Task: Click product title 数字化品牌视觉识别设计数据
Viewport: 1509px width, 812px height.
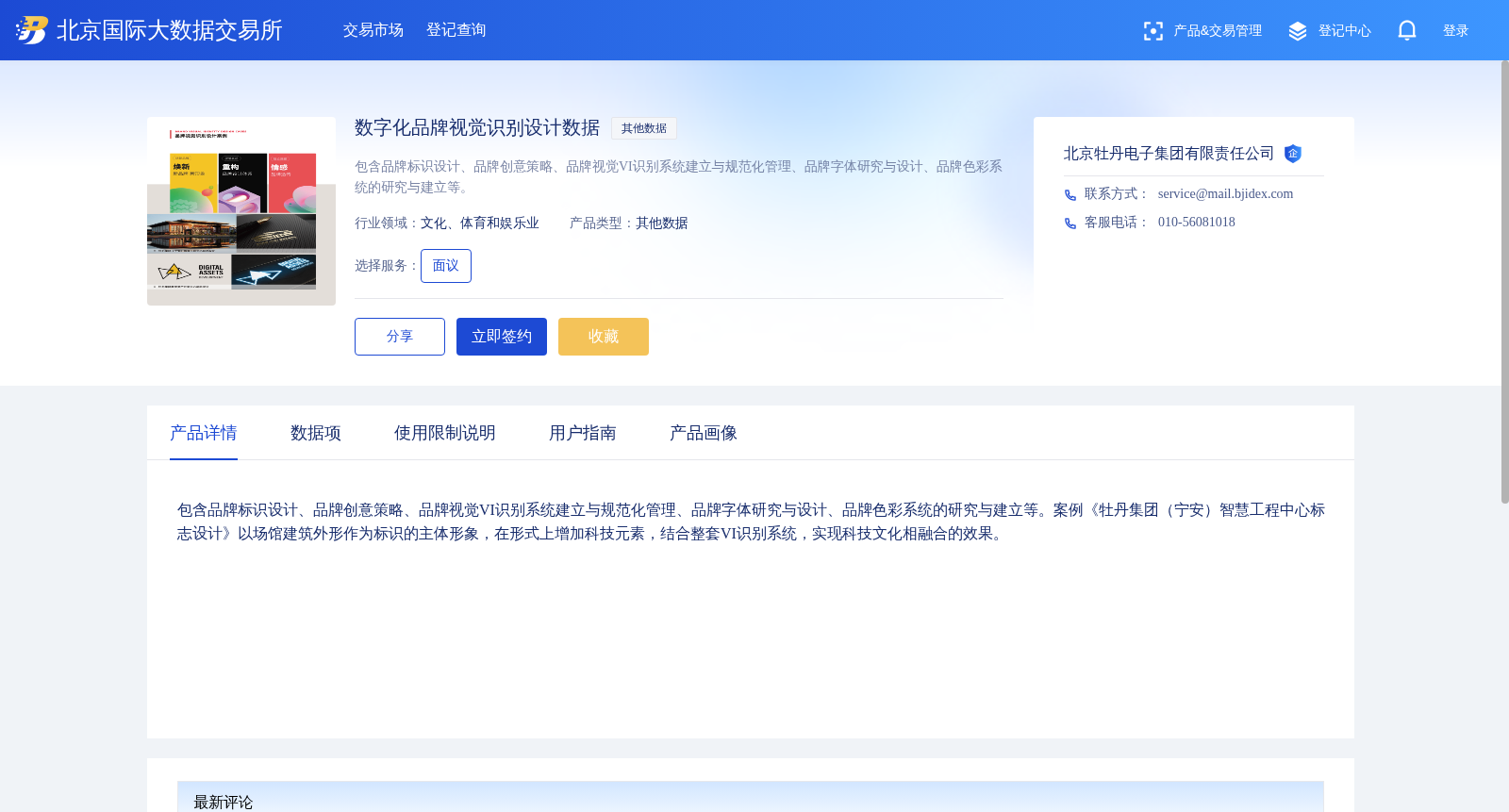Action: [477, 128]
